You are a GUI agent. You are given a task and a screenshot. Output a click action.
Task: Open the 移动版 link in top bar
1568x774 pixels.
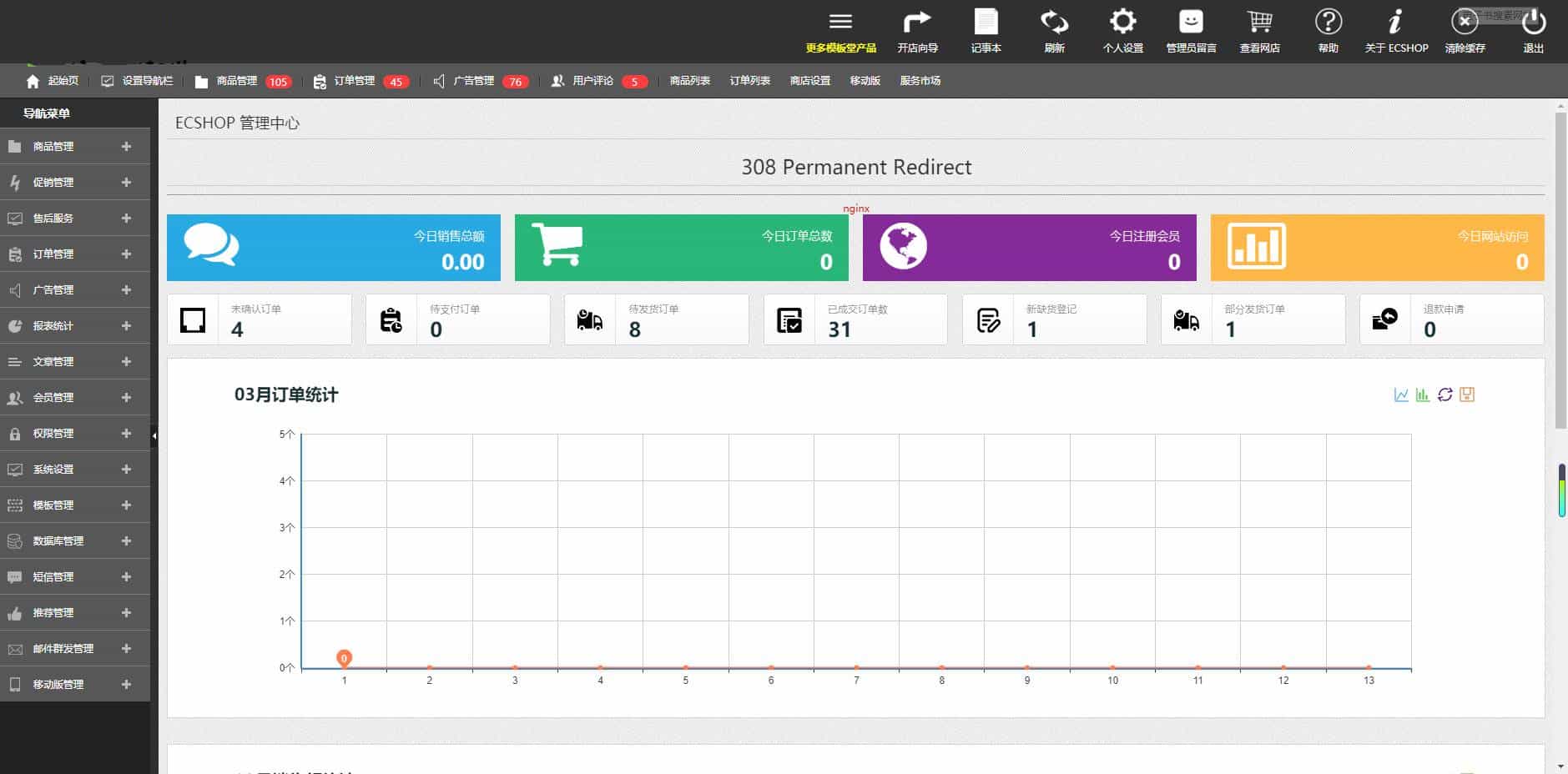(x=865, y=81)
